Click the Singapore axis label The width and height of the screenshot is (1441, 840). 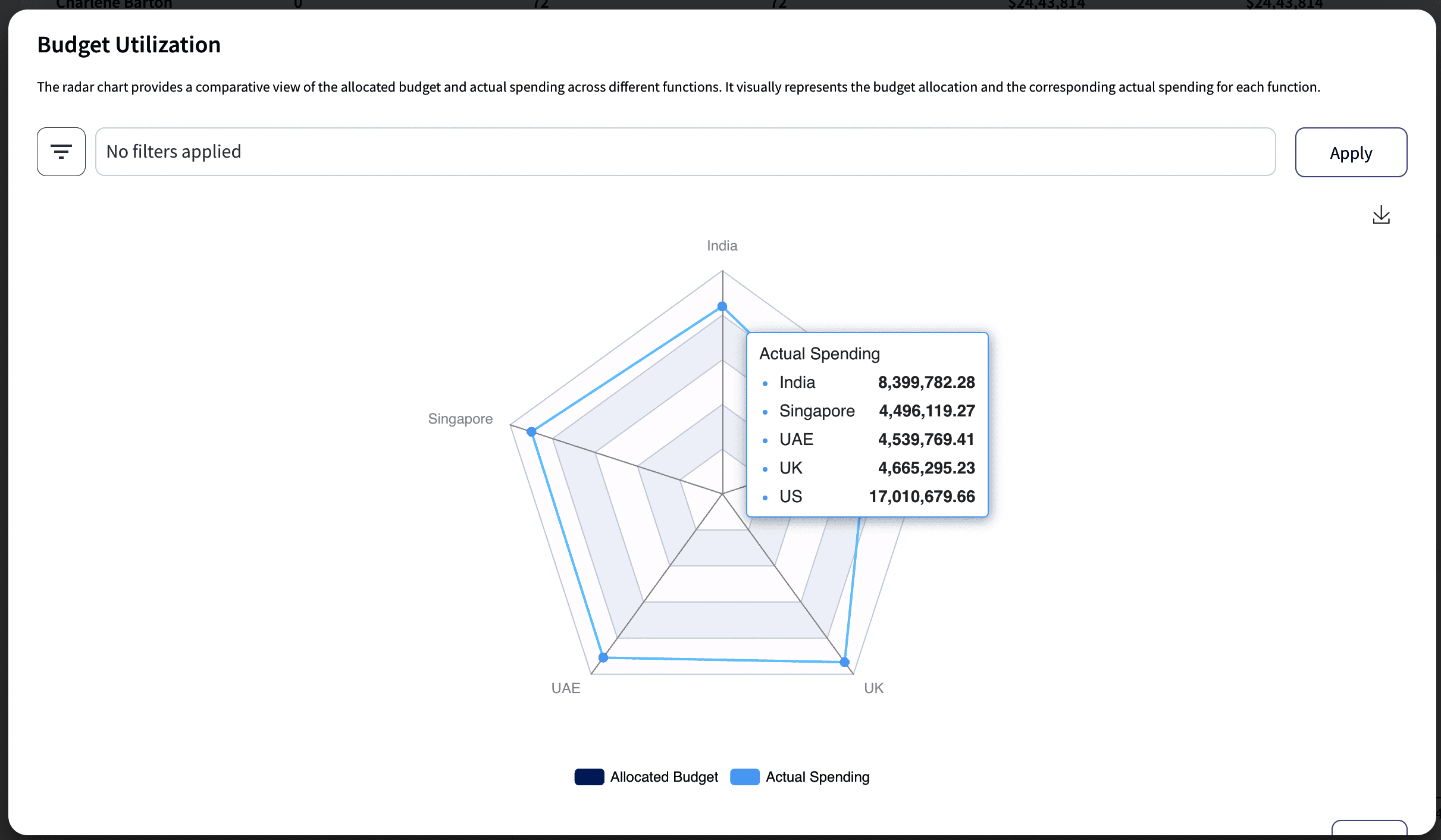click(x=460, y=419)
